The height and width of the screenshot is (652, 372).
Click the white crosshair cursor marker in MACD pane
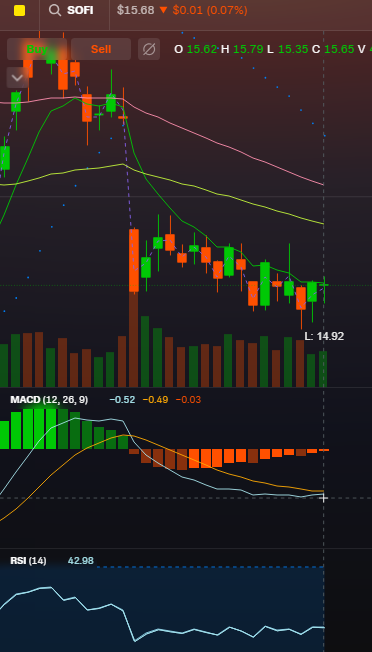coord(324,498)
